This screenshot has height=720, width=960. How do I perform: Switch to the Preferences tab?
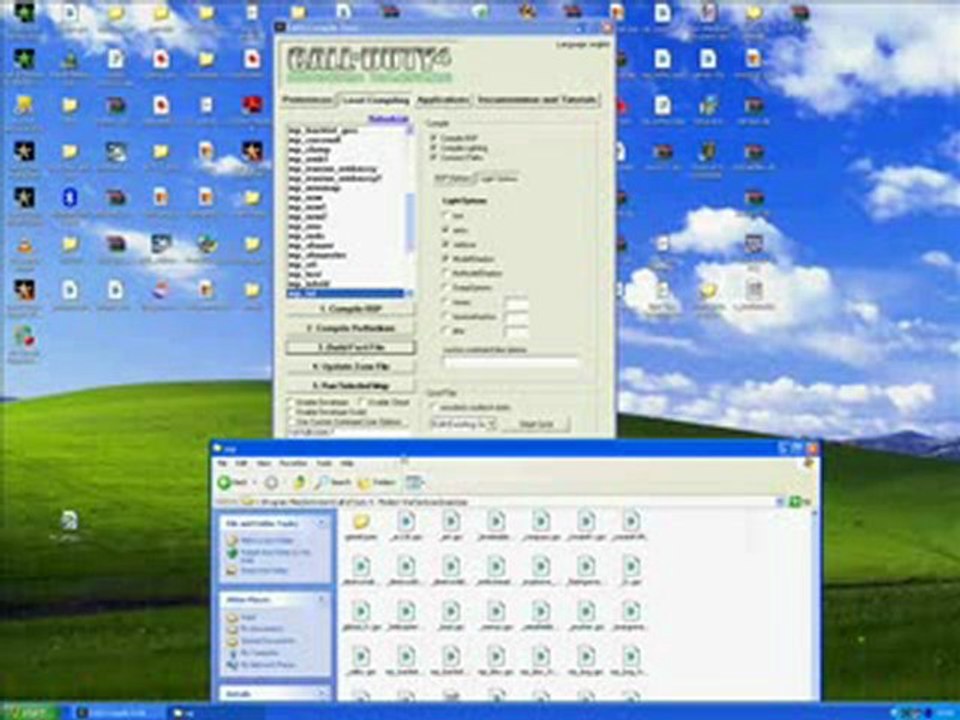[x=308, y=100]
